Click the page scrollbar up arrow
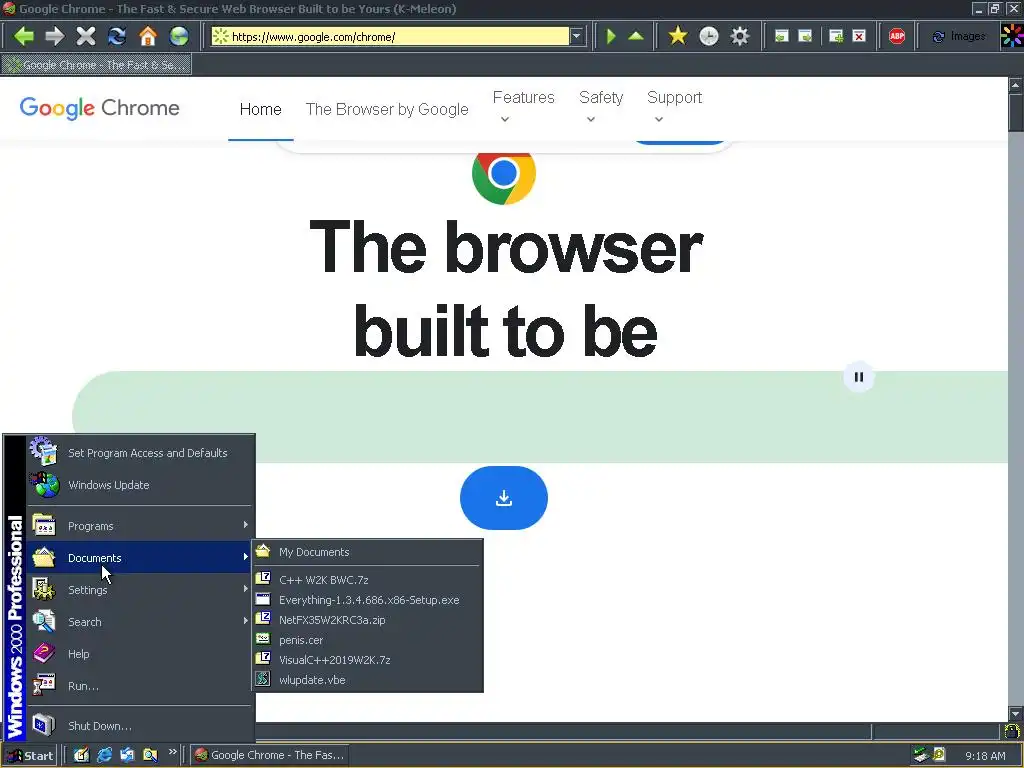The width and height of the screenshot is (1024, 768). [1015, 85]
